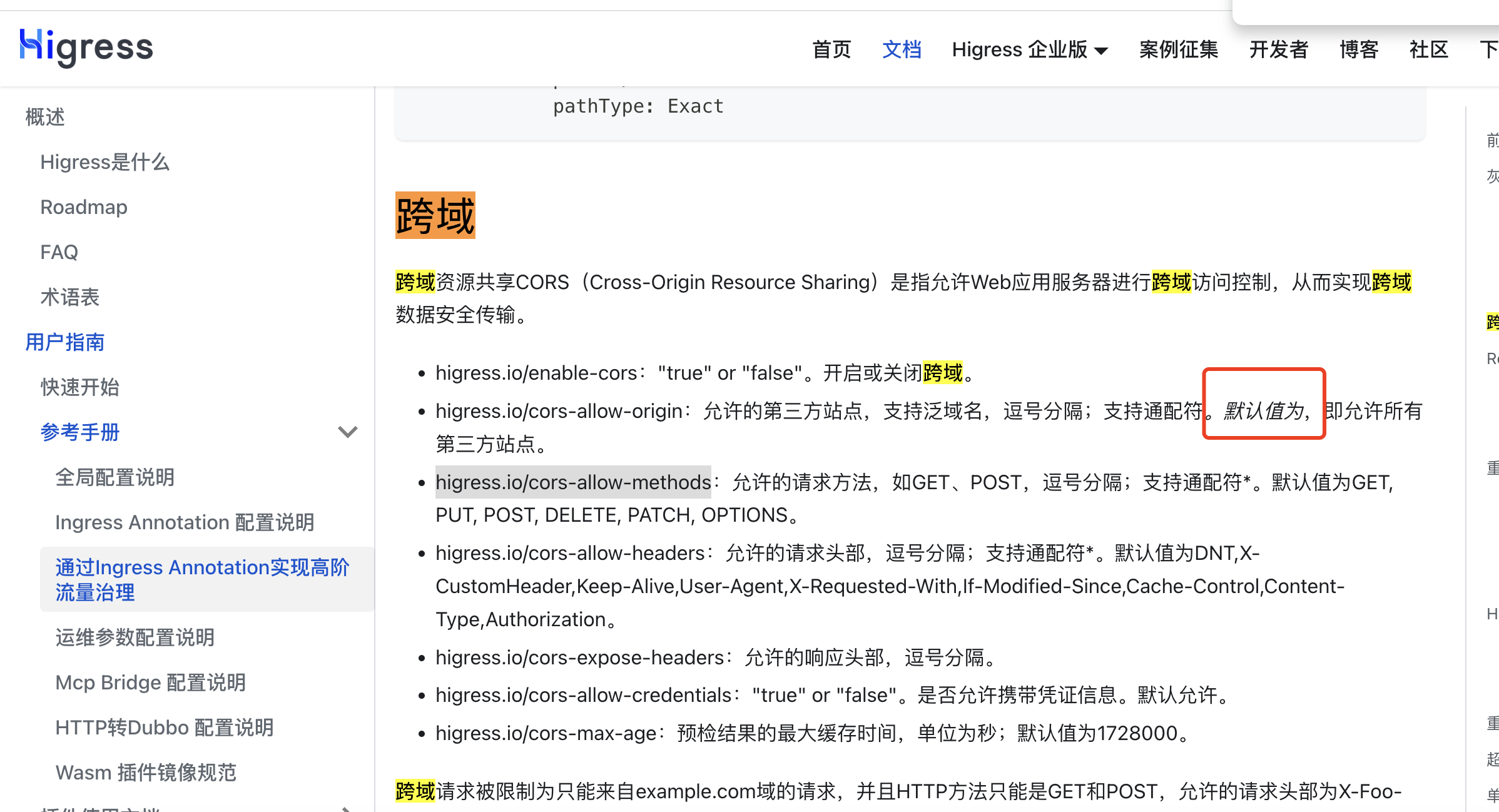The width and height of the screenshot is (1499, 812).
Task: Open the Roadmap sidebar page
Action: [x=84, y=207]
